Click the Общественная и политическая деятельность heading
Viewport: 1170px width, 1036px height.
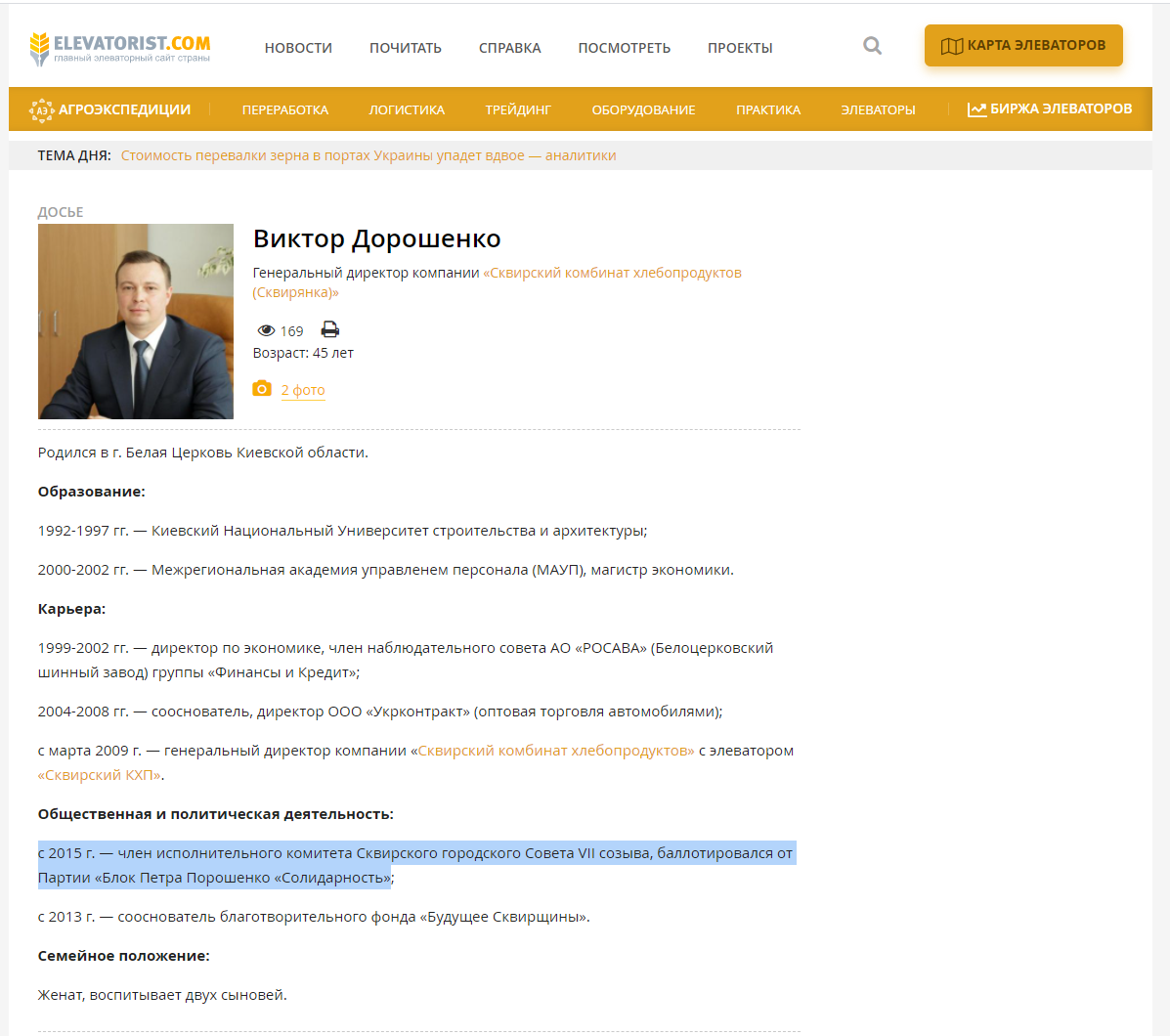pos(216,814)
